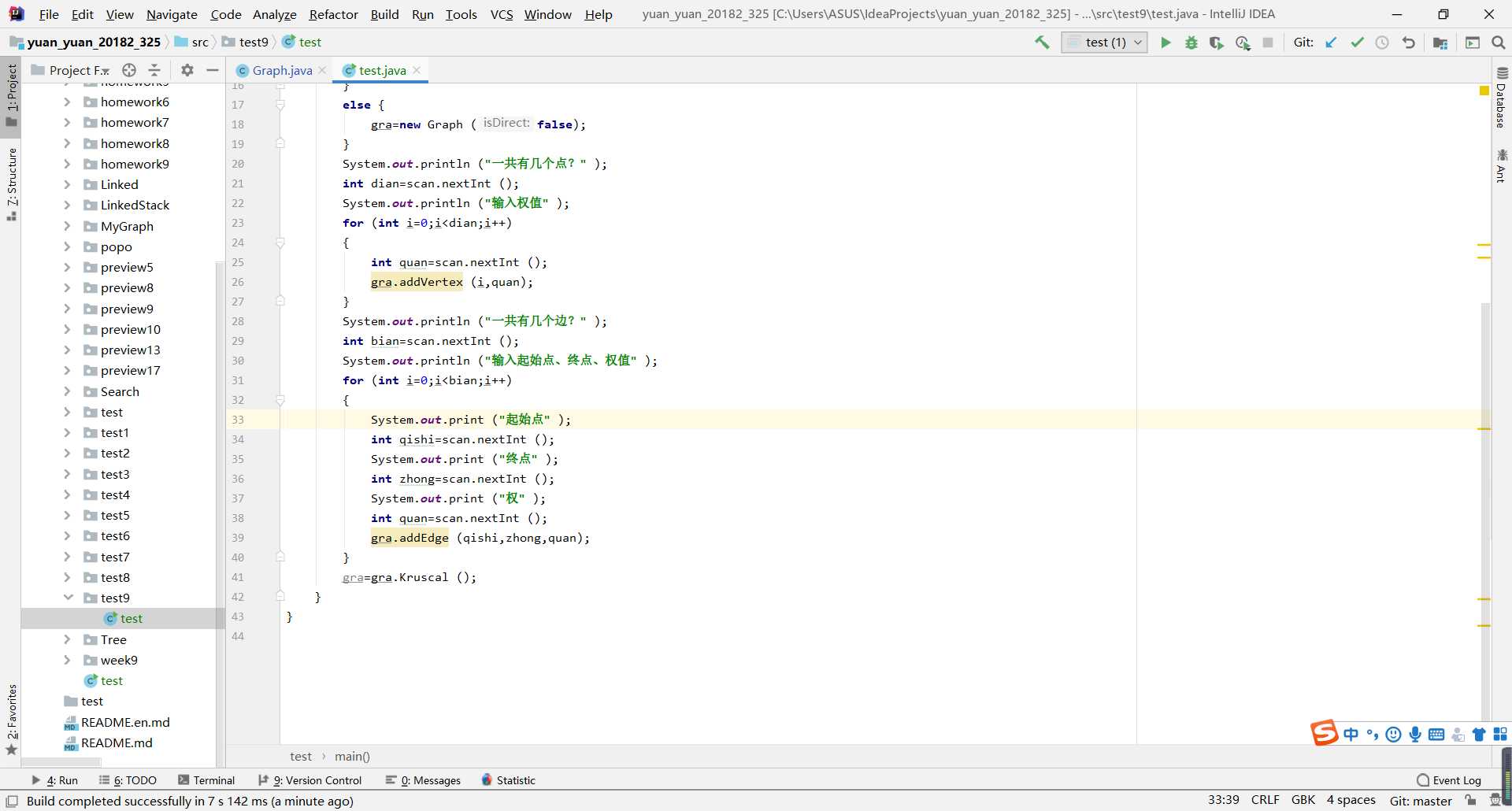Click the editor vertical scrollbar
Viewport: 1512px width, 811px height.
[x=1485, y=512]
